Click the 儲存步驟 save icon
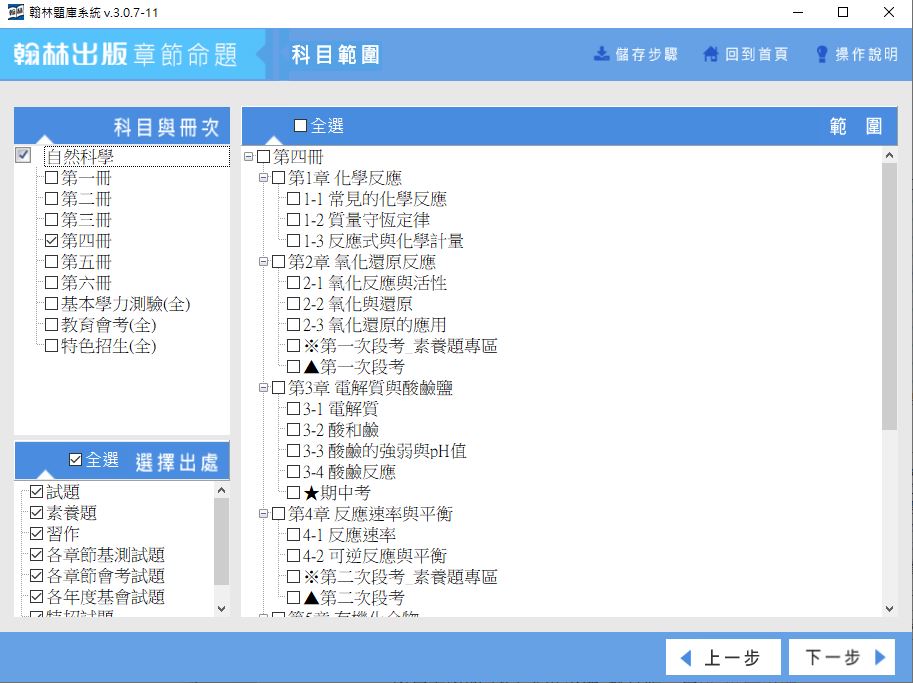 (x=601, y=54)
